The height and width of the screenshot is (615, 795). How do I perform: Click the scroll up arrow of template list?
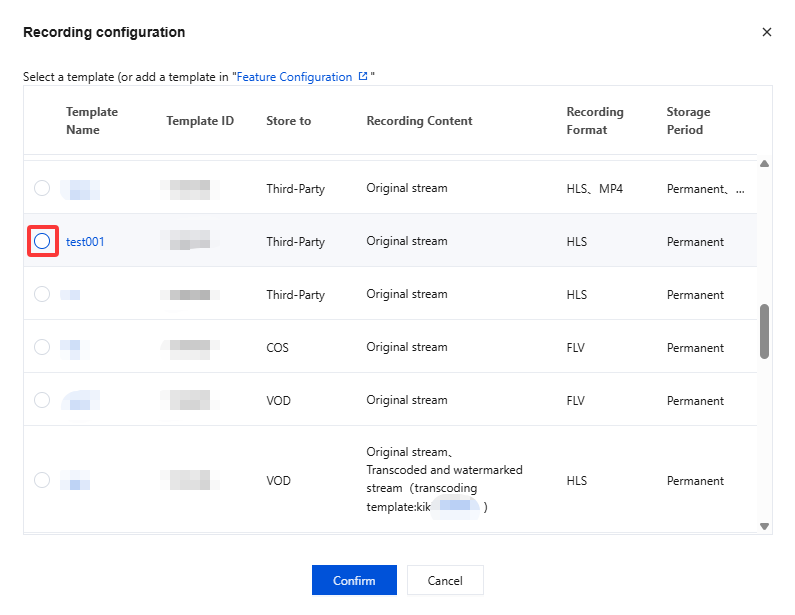pos(765,163)
